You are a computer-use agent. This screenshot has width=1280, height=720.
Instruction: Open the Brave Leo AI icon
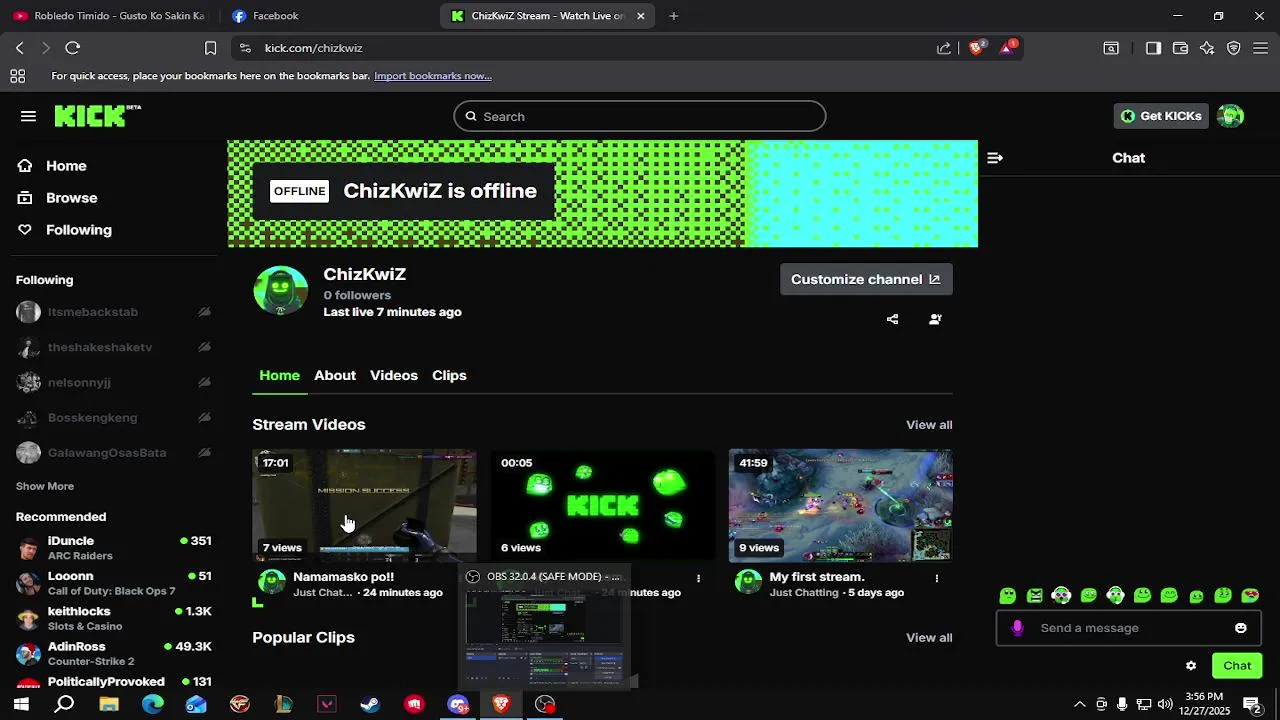click(1207, 48)
